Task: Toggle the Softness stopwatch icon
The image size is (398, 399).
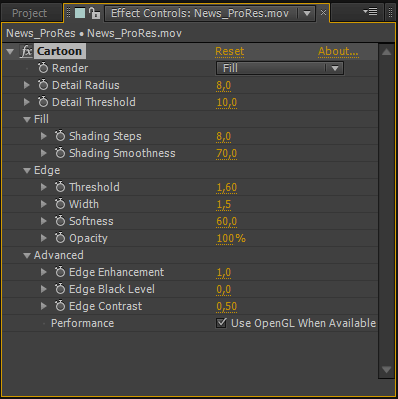Action: coord(60,221)
